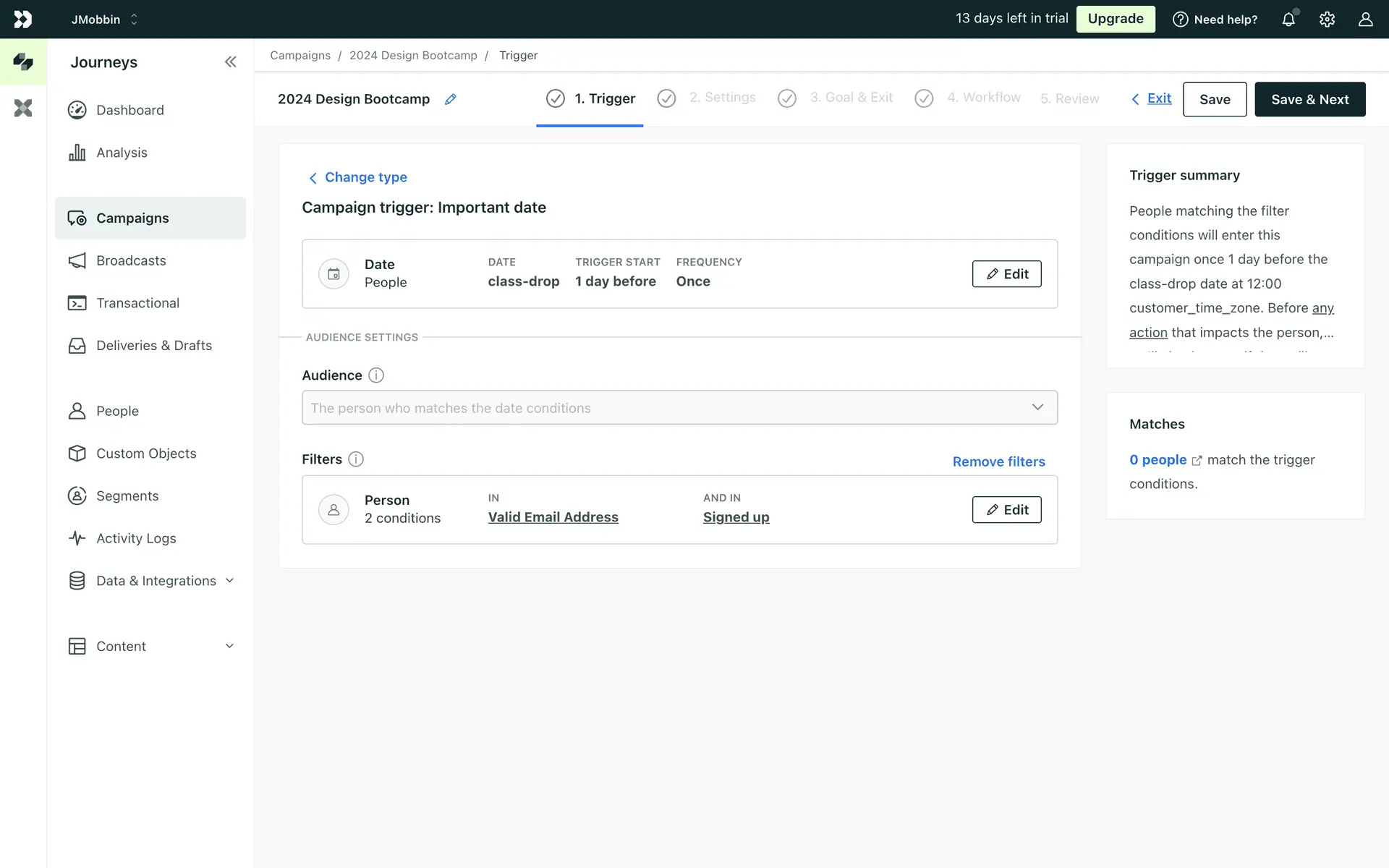This screenshot has width=1389, height=868.
Task: Open the Audience dropdown
Action: (x=679, y=408)
